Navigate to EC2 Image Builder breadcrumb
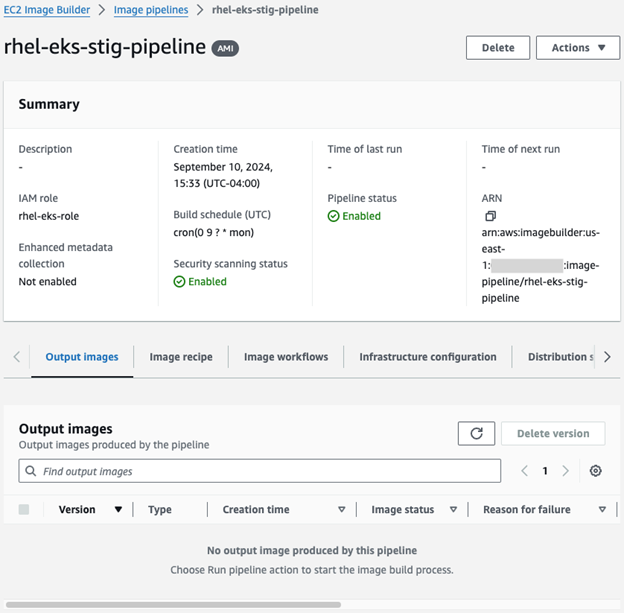 click(x=47, y=10)
